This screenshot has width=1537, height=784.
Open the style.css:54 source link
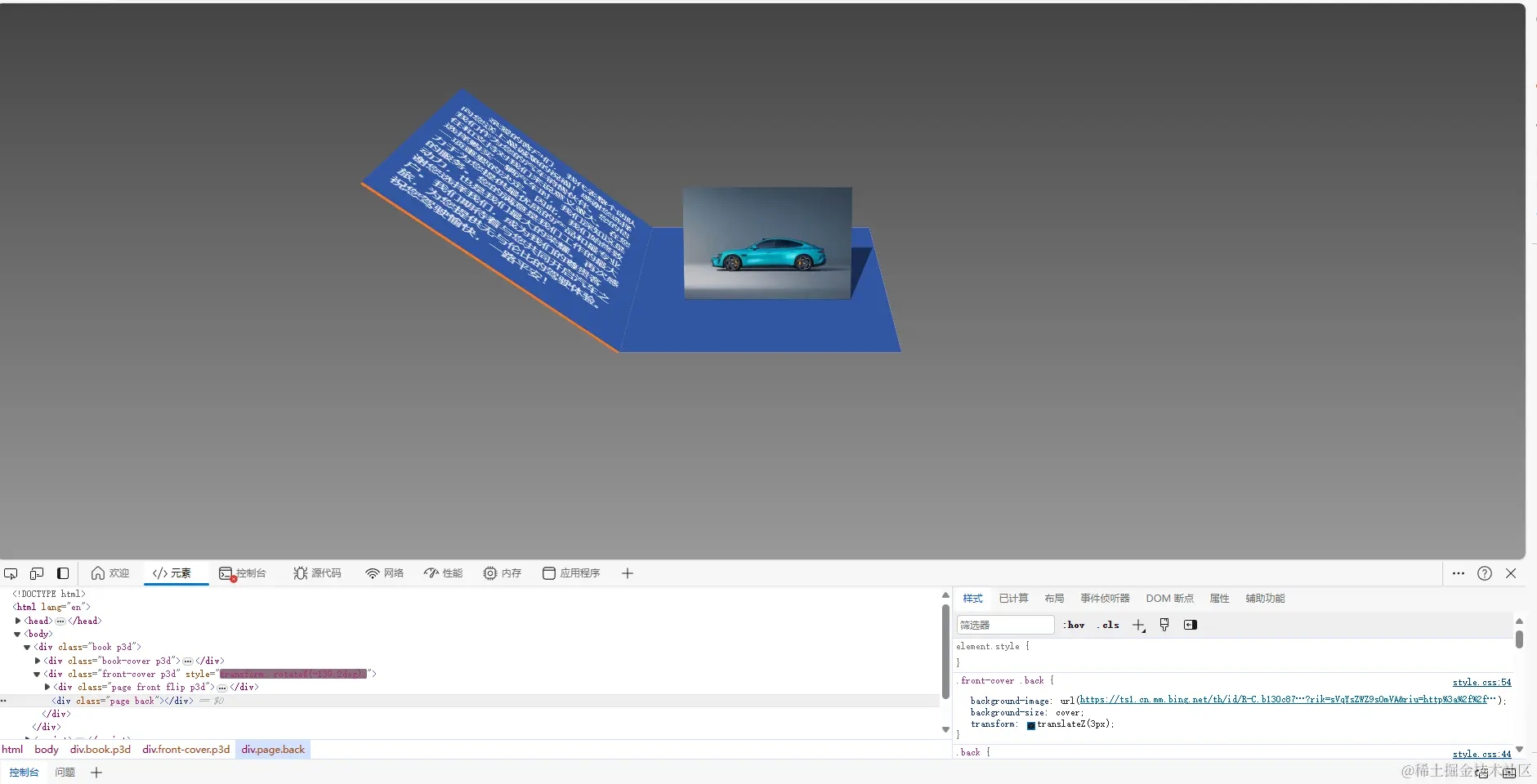(x=1481, y=682)
